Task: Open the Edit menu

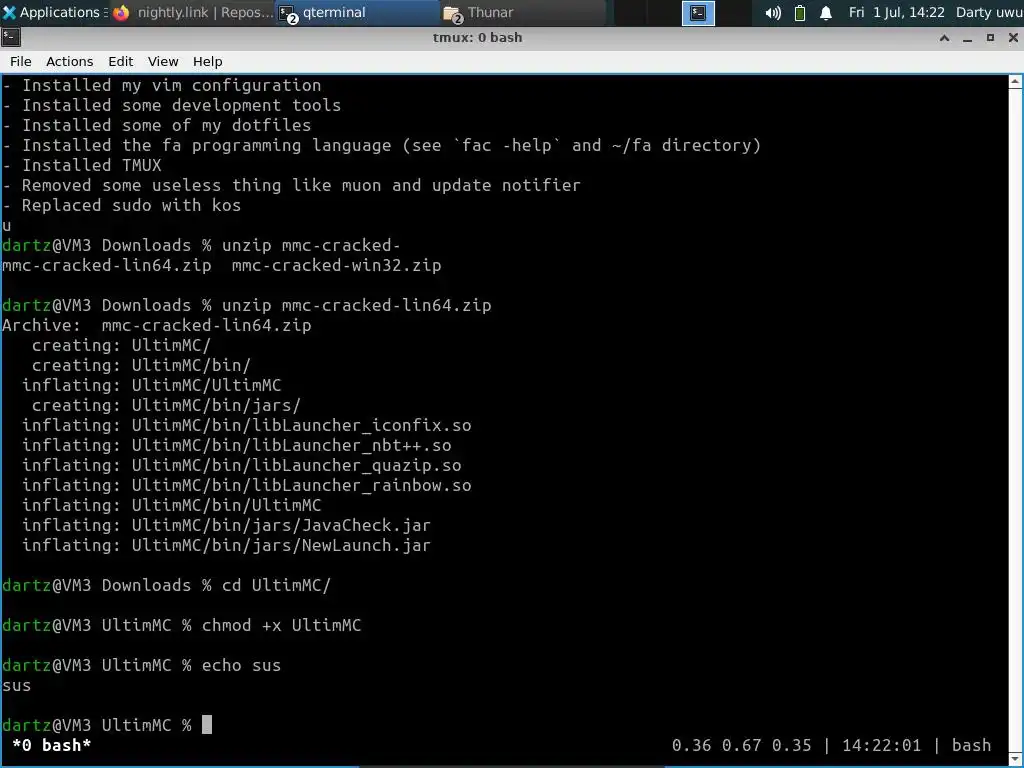Action: click(x=120, y=61)
